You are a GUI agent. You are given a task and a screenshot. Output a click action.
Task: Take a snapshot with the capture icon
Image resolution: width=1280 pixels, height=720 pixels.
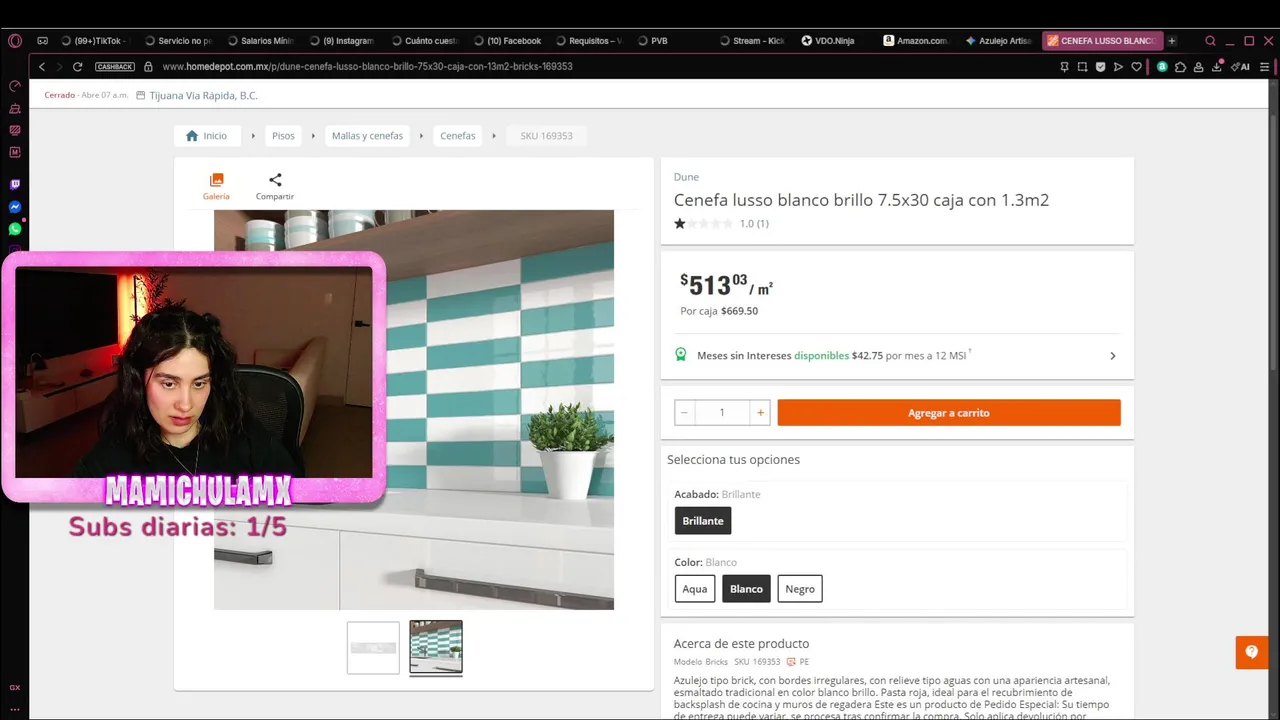1082,67
